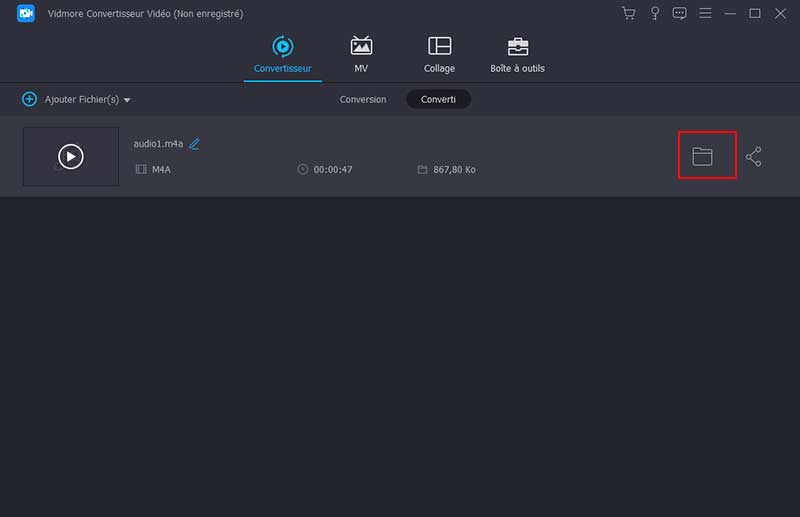Maximize the Vidmore window
This screenshot has height=517, width=800.
[755, 13]
